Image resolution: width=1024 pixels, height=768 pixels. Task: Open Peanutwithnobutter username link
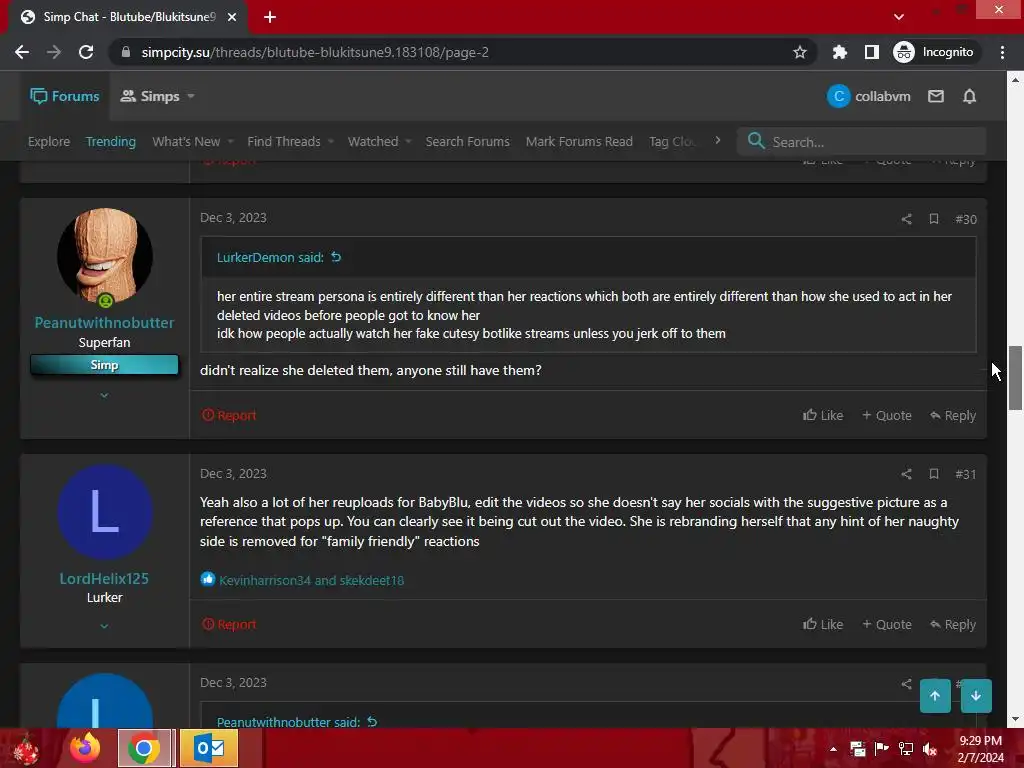click(x=104, y=323)
